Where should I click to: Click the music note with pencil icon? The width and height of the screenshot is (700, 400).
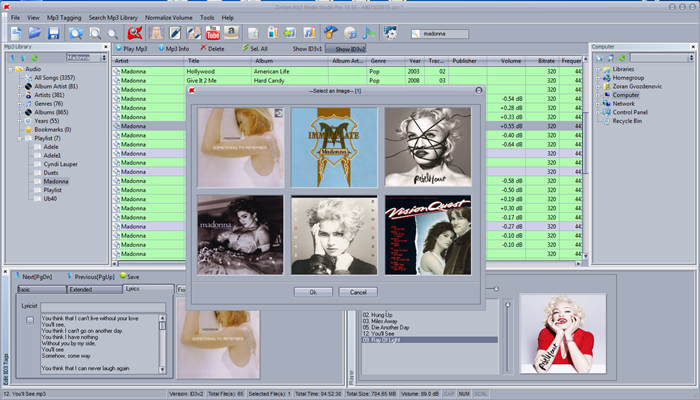click(x=309, y=33)
